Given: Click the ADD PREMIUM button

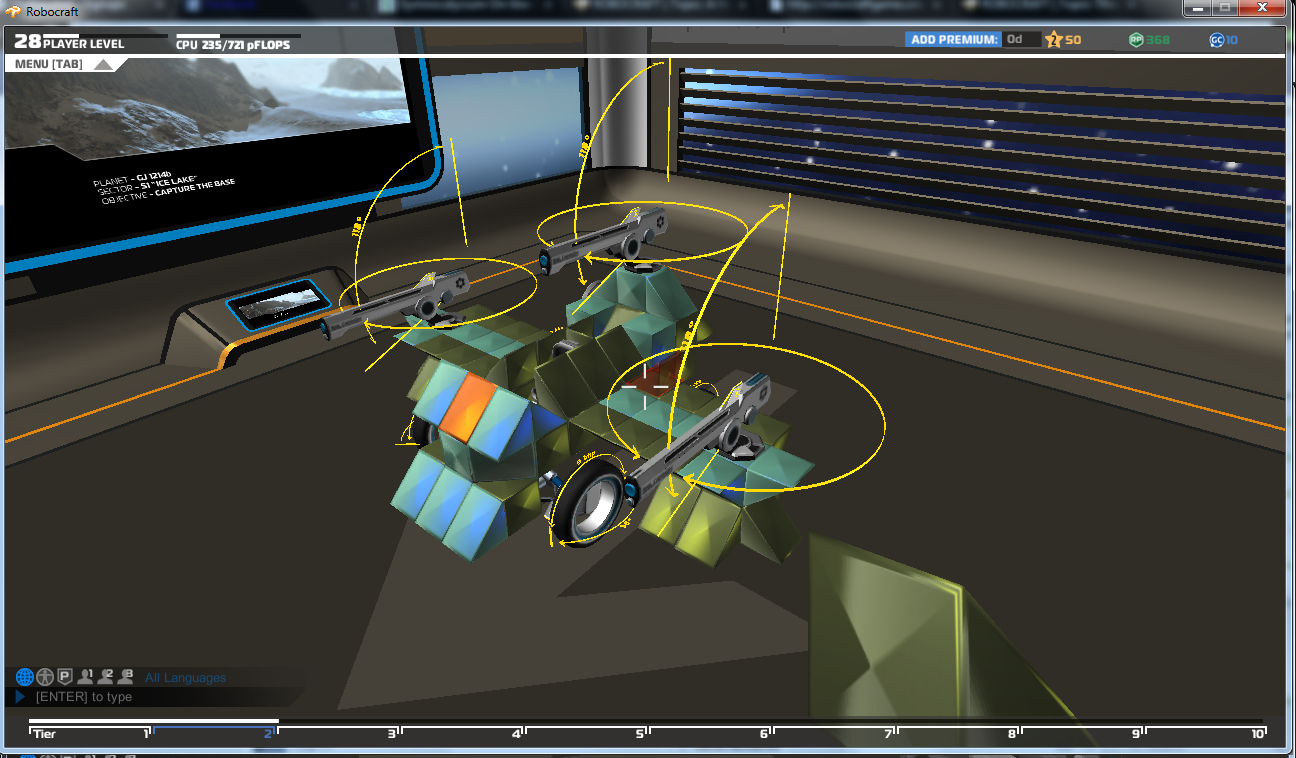Looking at the screenshot, I should tap(953, 39).
